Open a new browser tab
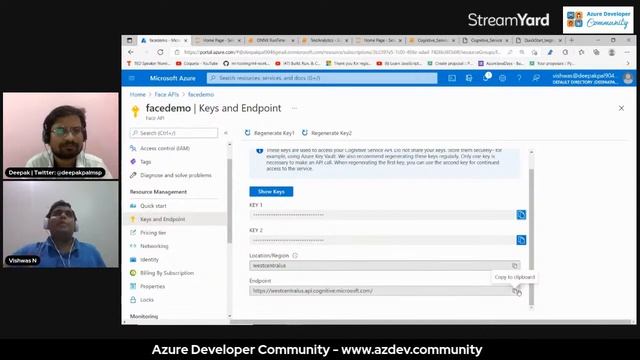 (571, 40)
